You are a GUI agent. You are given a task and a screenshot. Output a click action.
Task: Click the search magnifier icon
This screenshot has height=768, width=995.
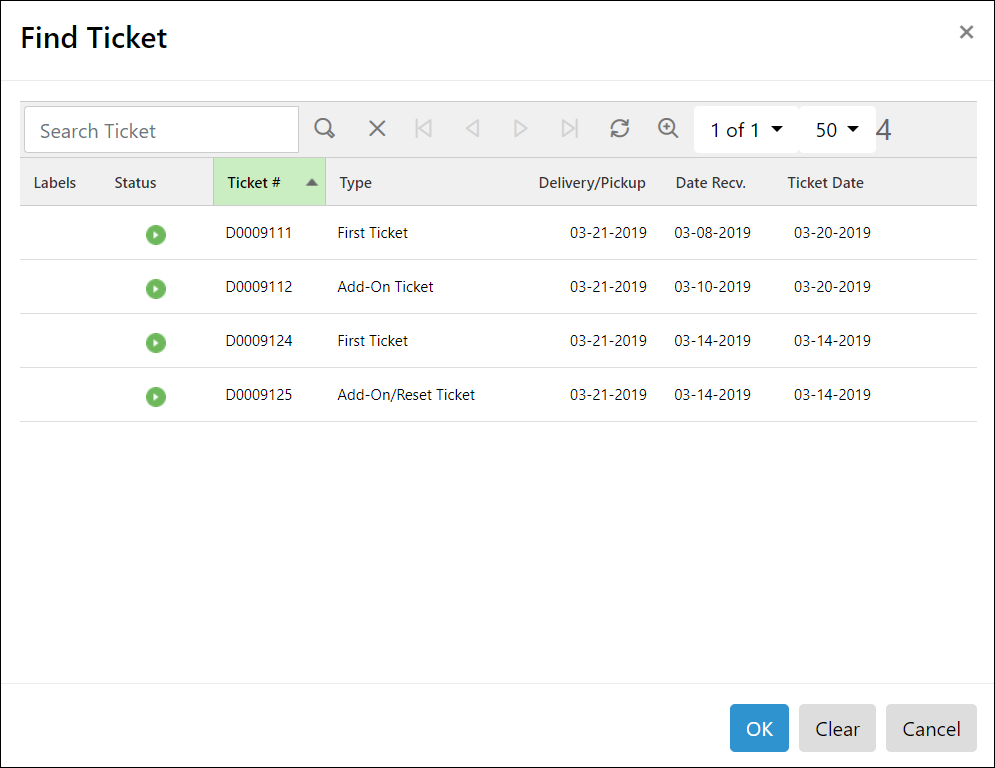pyautogui.click(x=324, y=129)
